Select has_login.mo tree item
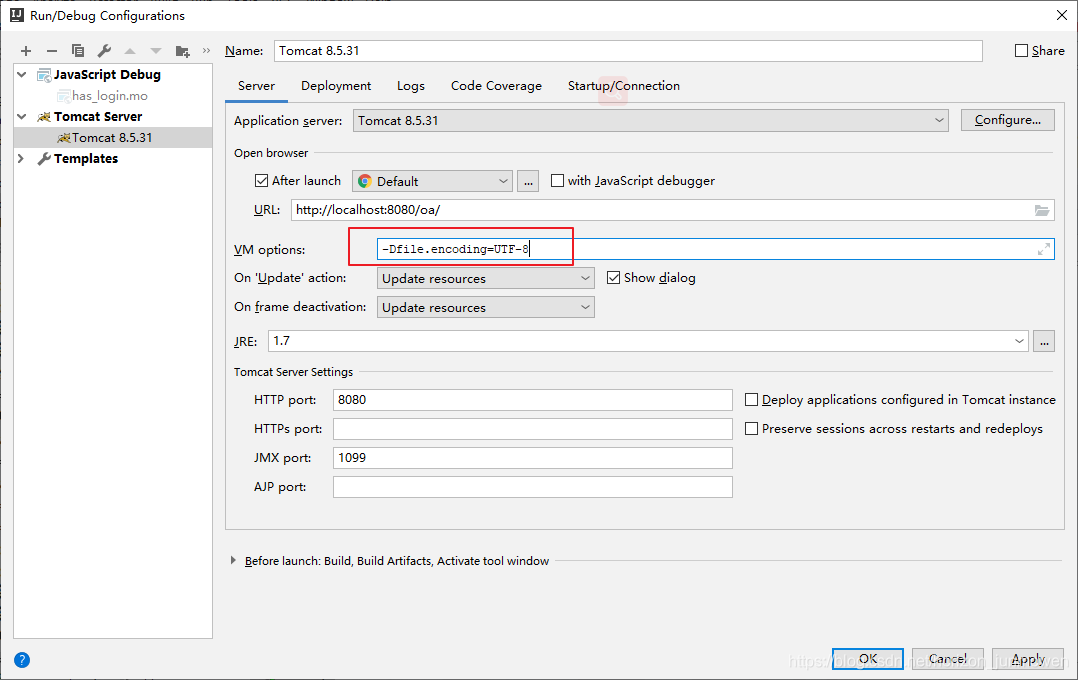Screen dimensions: 1078x680 110,96
